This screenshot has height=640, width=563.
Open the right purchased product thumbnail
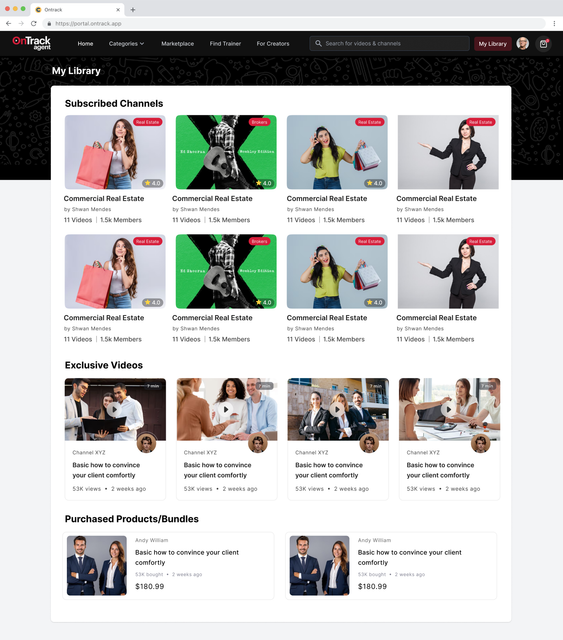click(x=319, y=566)
